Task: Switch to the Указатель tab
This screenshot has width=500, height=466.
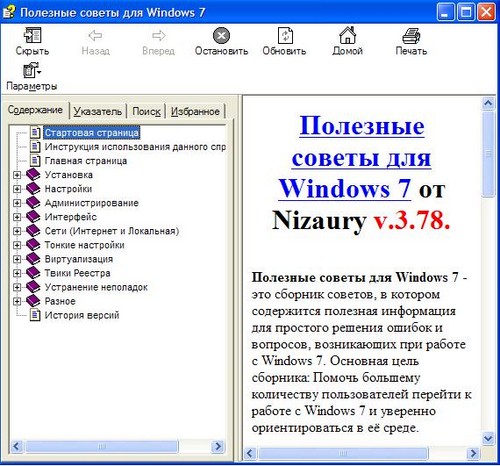Action: pyautogui.click(x=98, y=111)
